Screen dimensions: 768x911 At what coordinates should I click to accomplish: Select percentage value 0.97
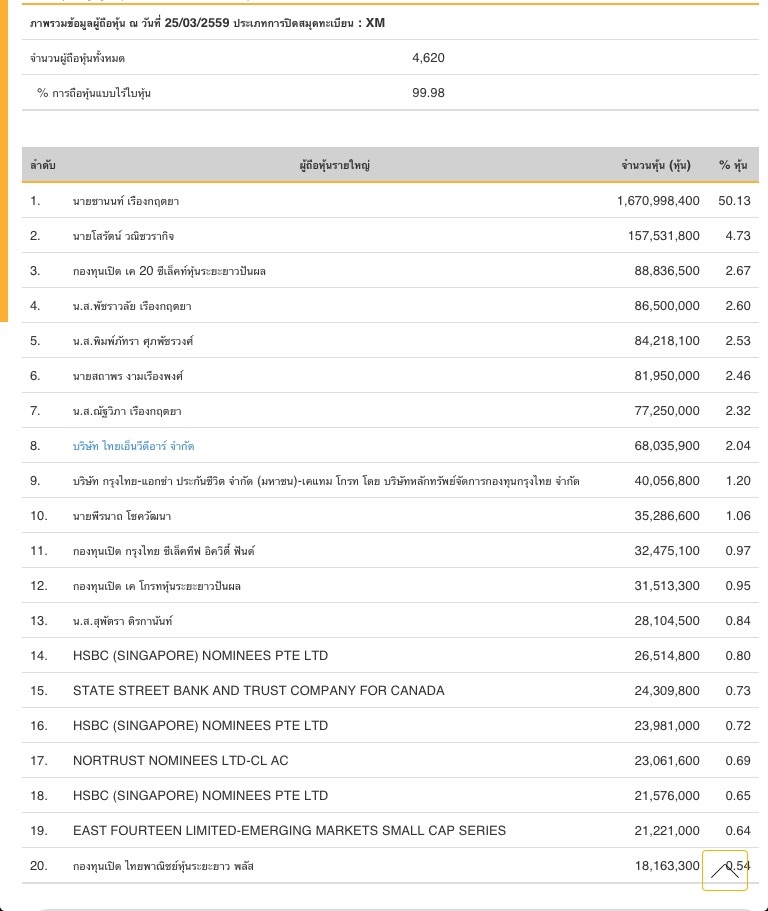click(738, 550)
